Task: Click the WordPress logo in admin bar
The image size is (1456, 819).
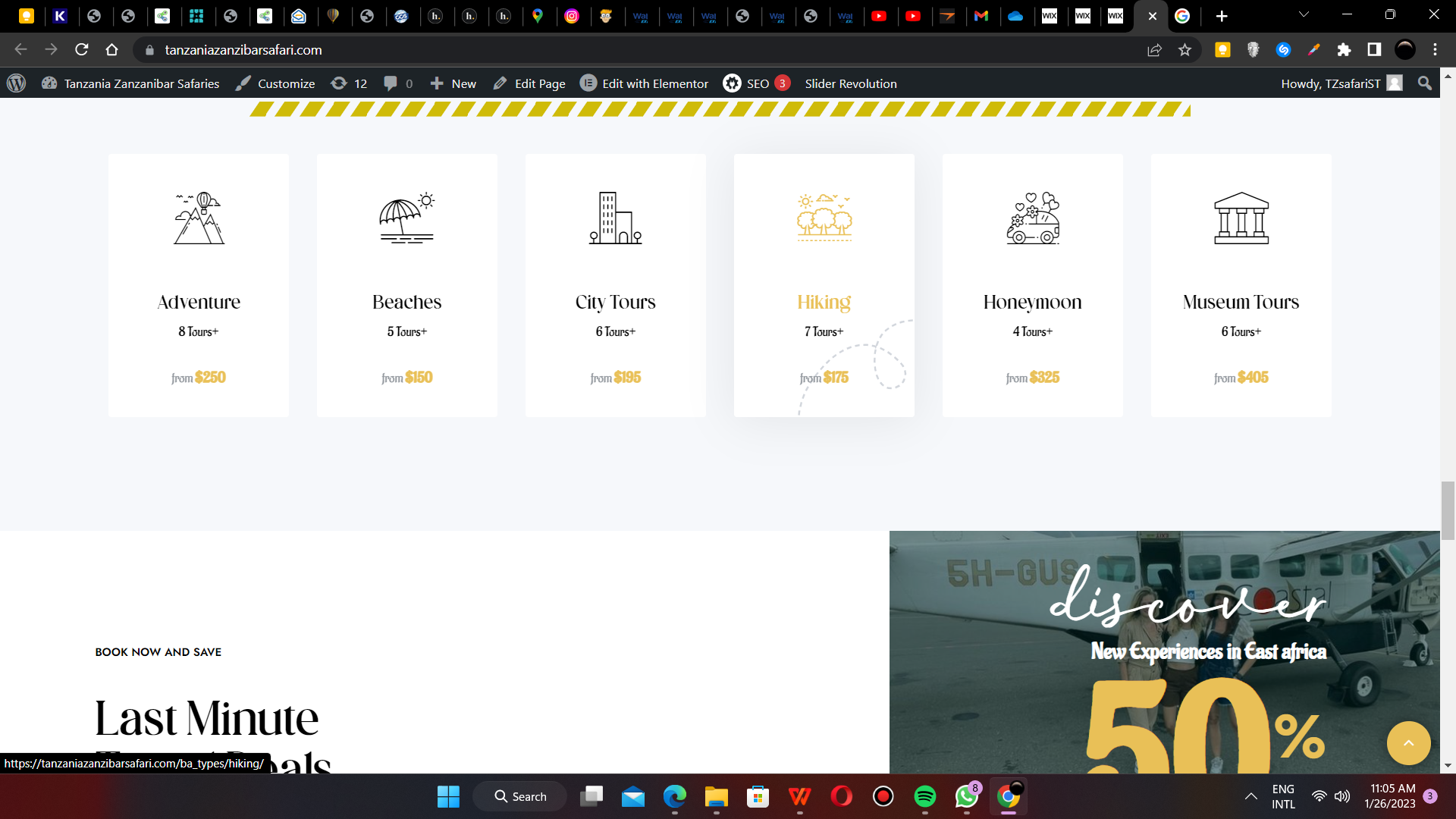Action: click(x=17, y=83)
